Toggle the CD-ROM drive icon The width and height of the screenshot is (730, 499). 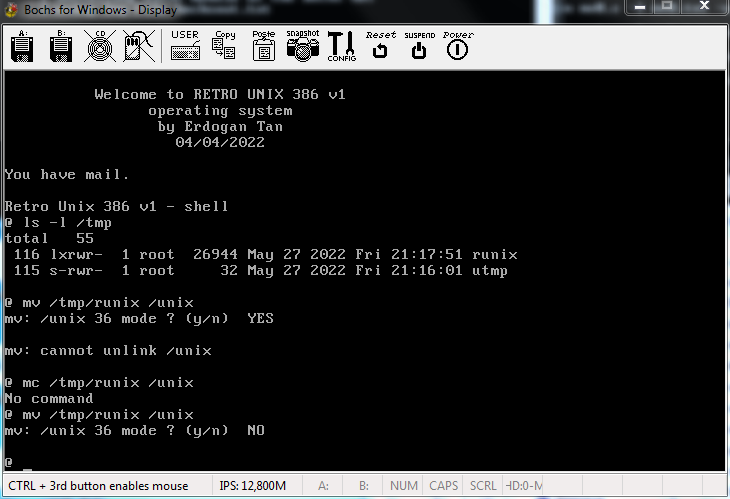point(100,47)
